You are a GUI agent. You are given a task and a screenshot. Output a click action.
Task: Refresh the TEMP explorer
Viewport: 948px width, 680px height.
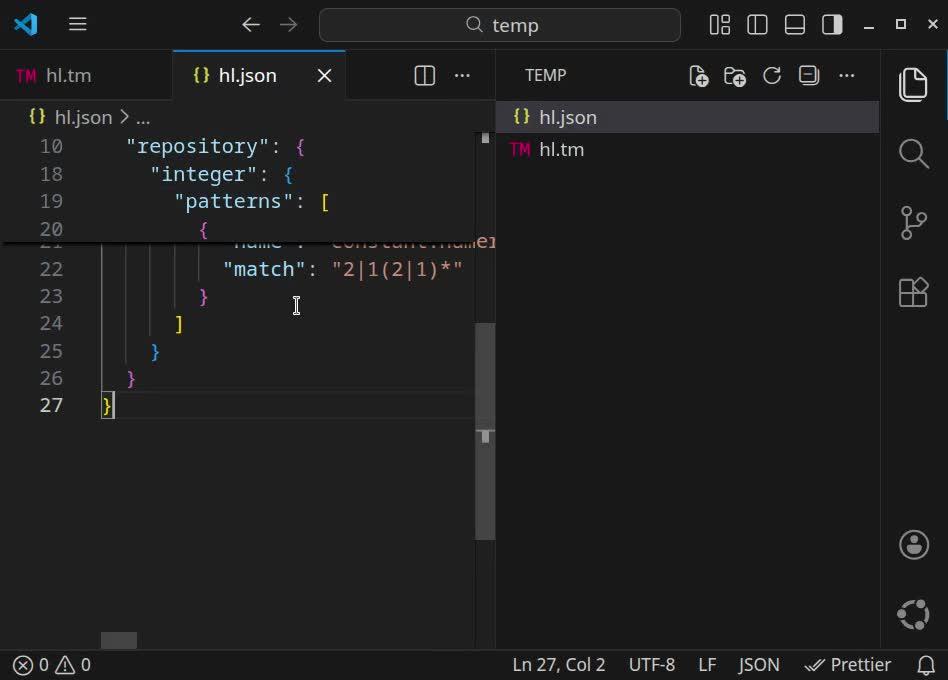771,75
